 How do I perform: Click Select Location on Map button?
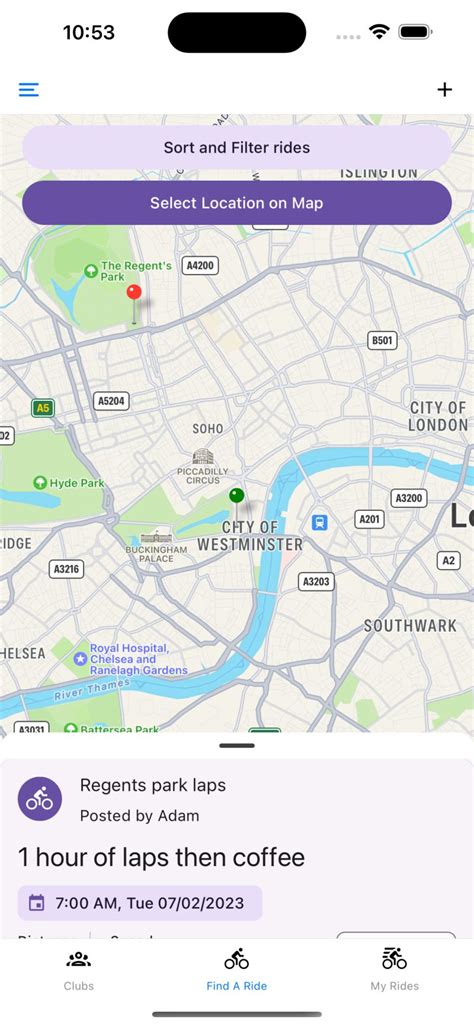tap(237, 203)
